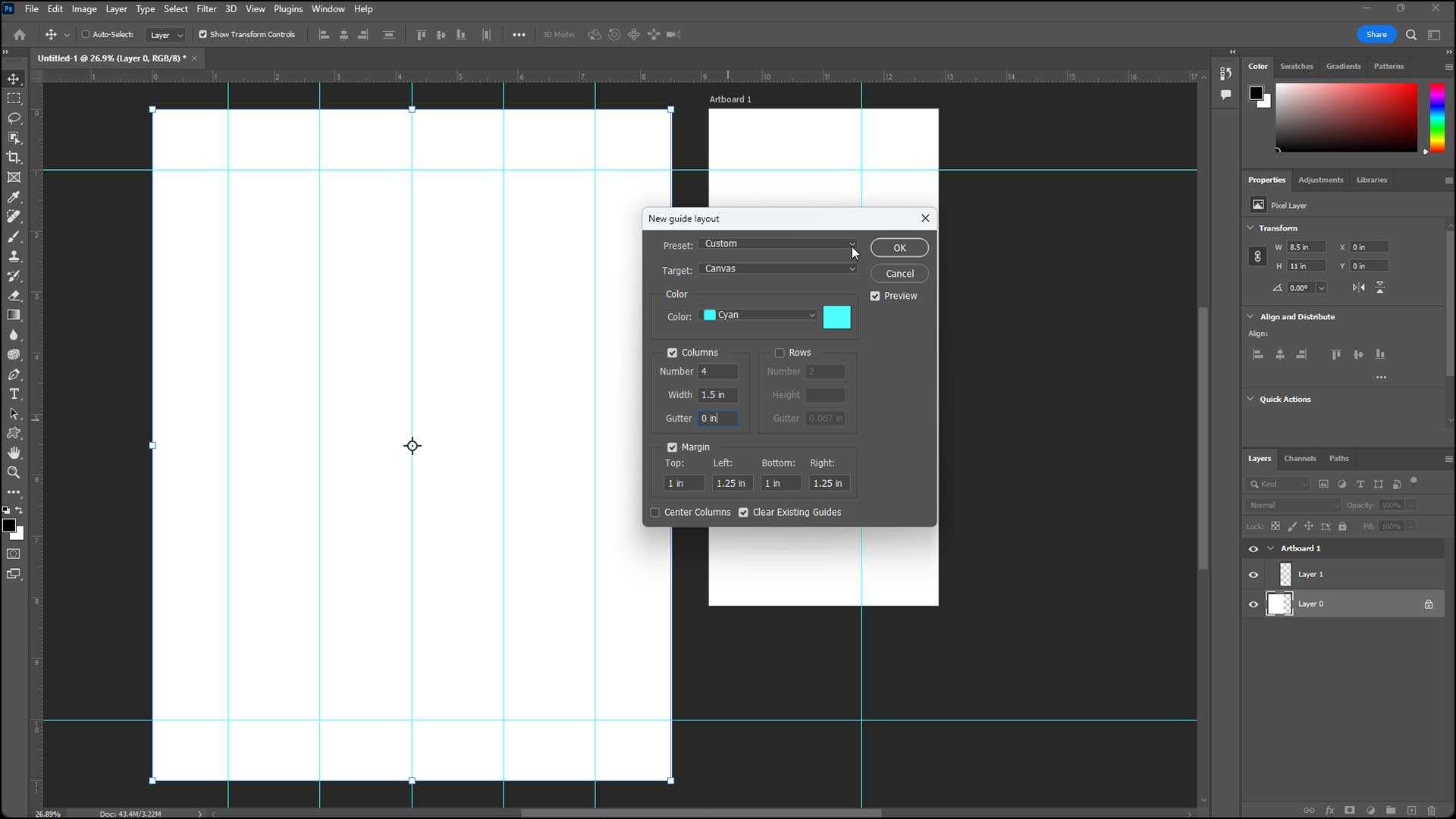Click the search icon in options bar
The height and width of the screenshot is (819, 1456).
click(1410, 35)
